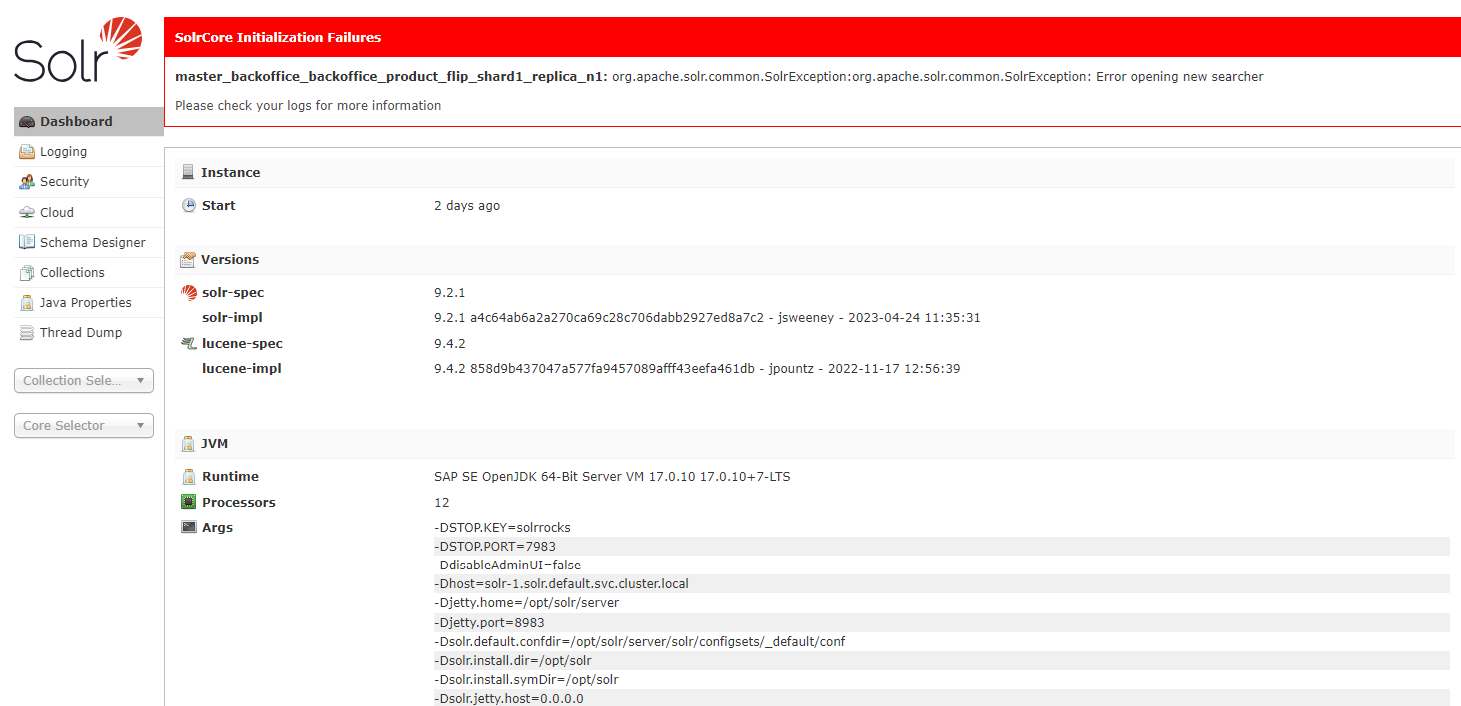Click the Runtime label
1461x706 pixels.
(x=230, y=477)
